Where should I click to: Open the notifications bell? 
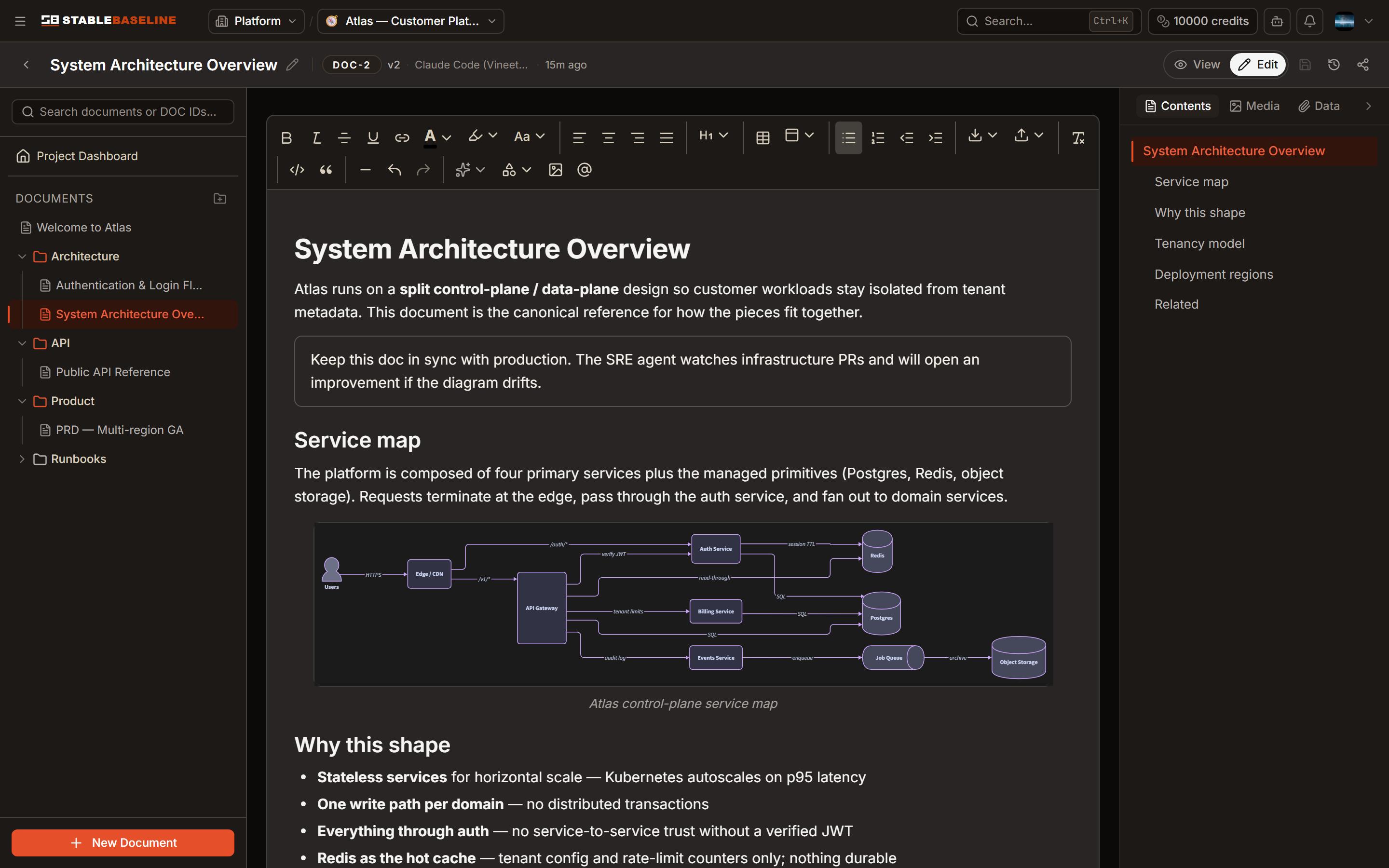(x=1310, y=21)
